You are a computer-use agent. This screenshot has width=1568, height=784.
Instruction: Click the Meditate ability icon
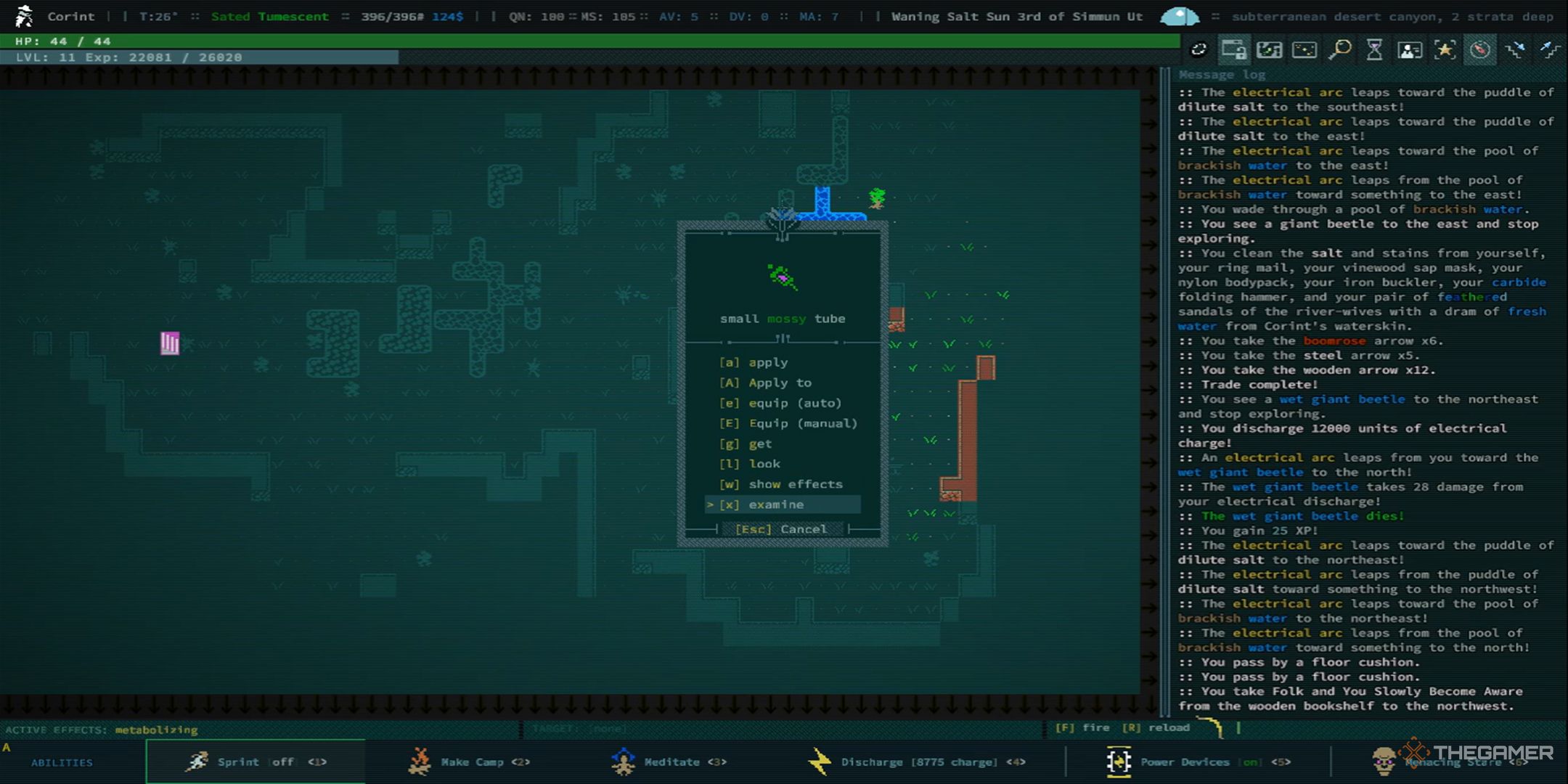(620, 762)
